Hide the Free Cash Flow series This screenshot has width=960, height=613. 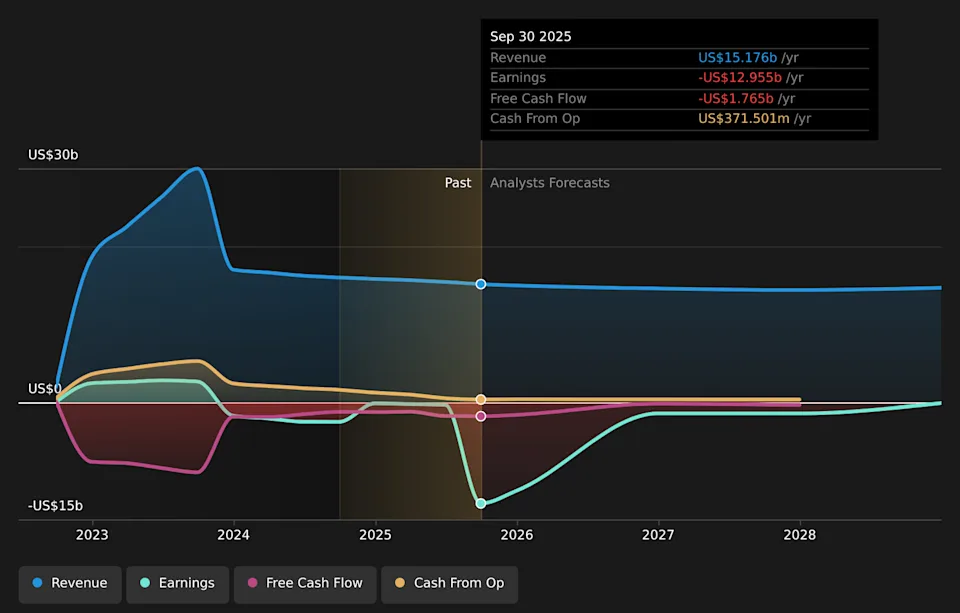305,584
